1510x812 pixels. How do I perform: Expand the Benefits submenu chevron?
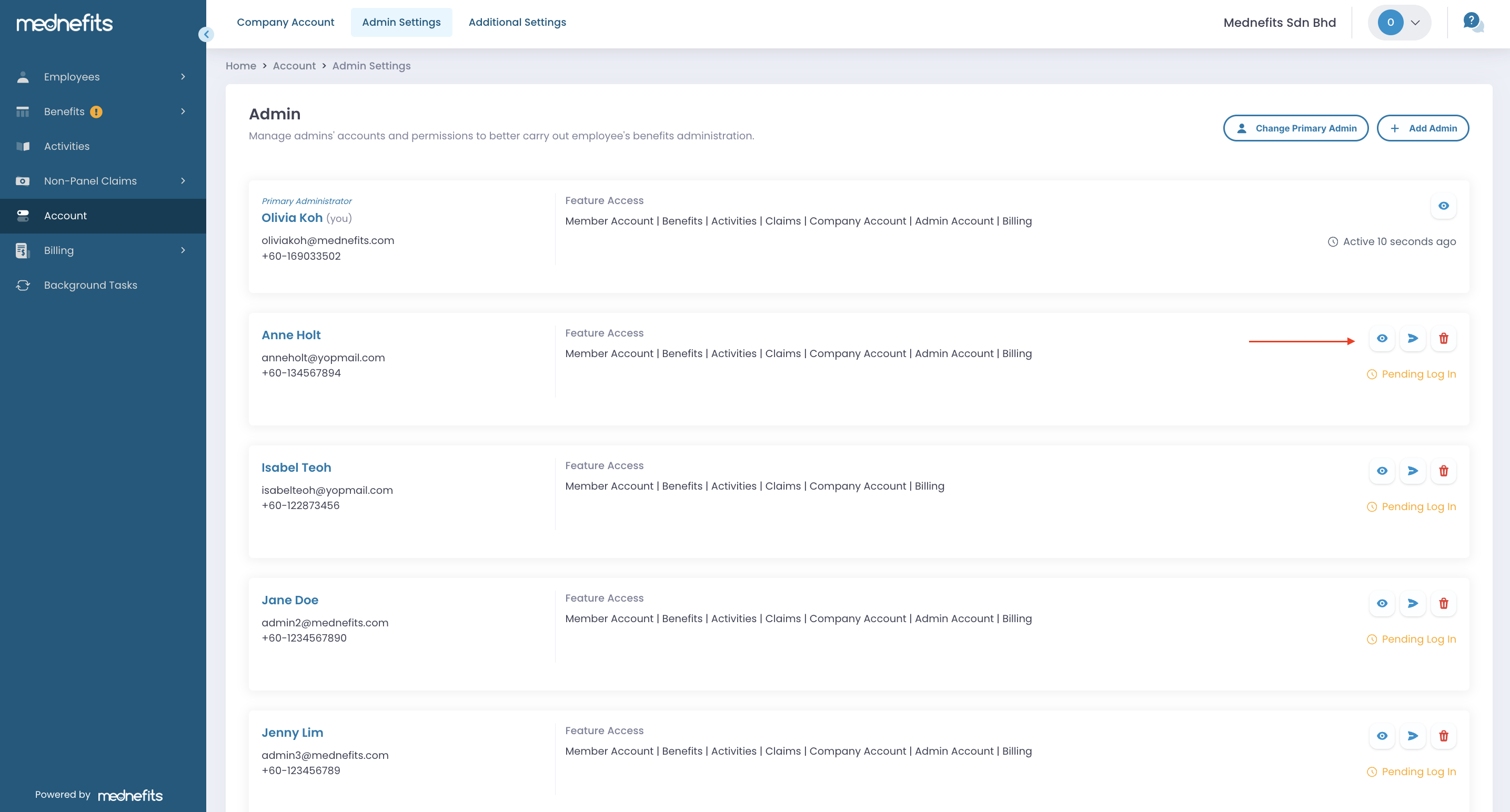click(x=183, y=111)
